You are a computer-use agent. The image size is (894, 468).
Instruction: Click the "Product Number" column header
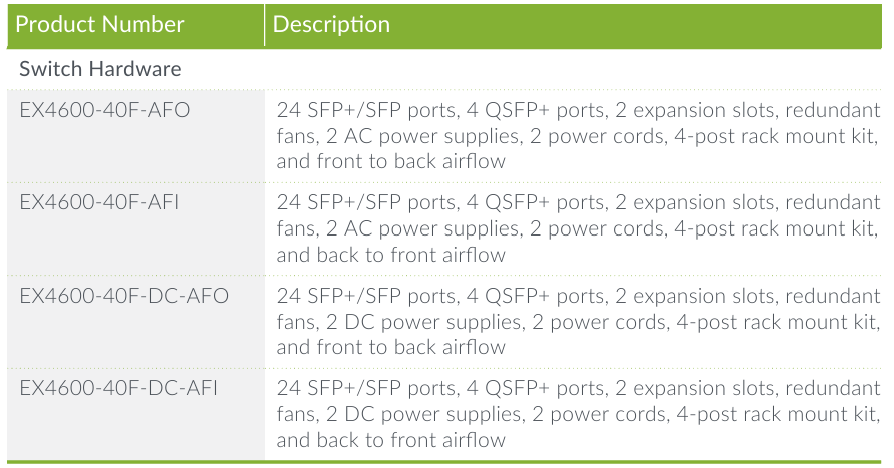coord(100,25)
